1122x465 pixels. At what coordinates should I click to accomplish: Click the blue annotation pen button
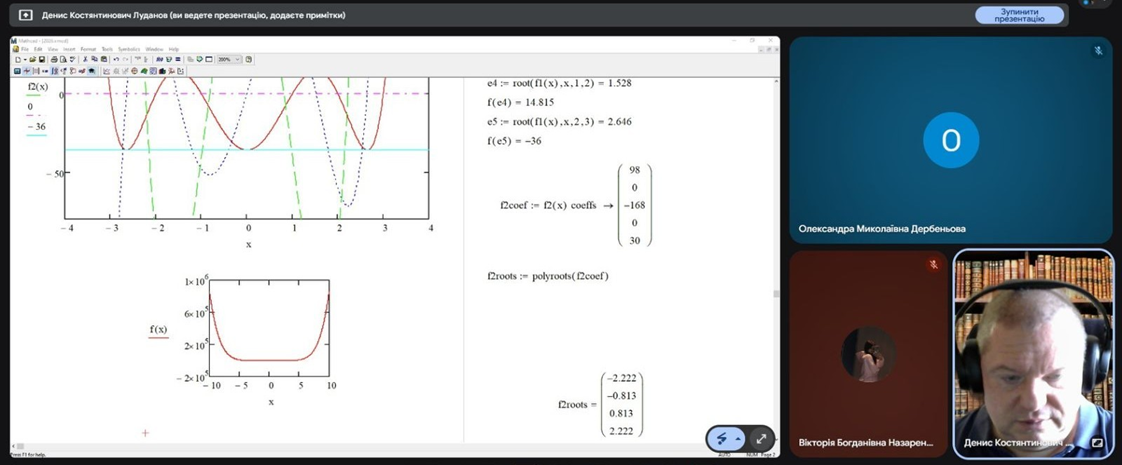[722, 438]
